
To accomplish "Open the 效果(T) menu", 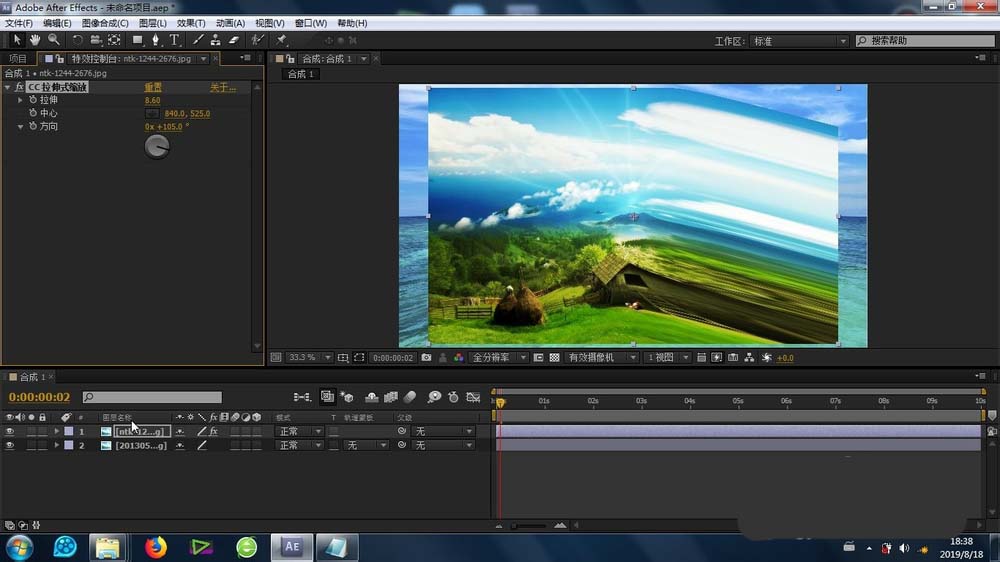I will point(191,23).
